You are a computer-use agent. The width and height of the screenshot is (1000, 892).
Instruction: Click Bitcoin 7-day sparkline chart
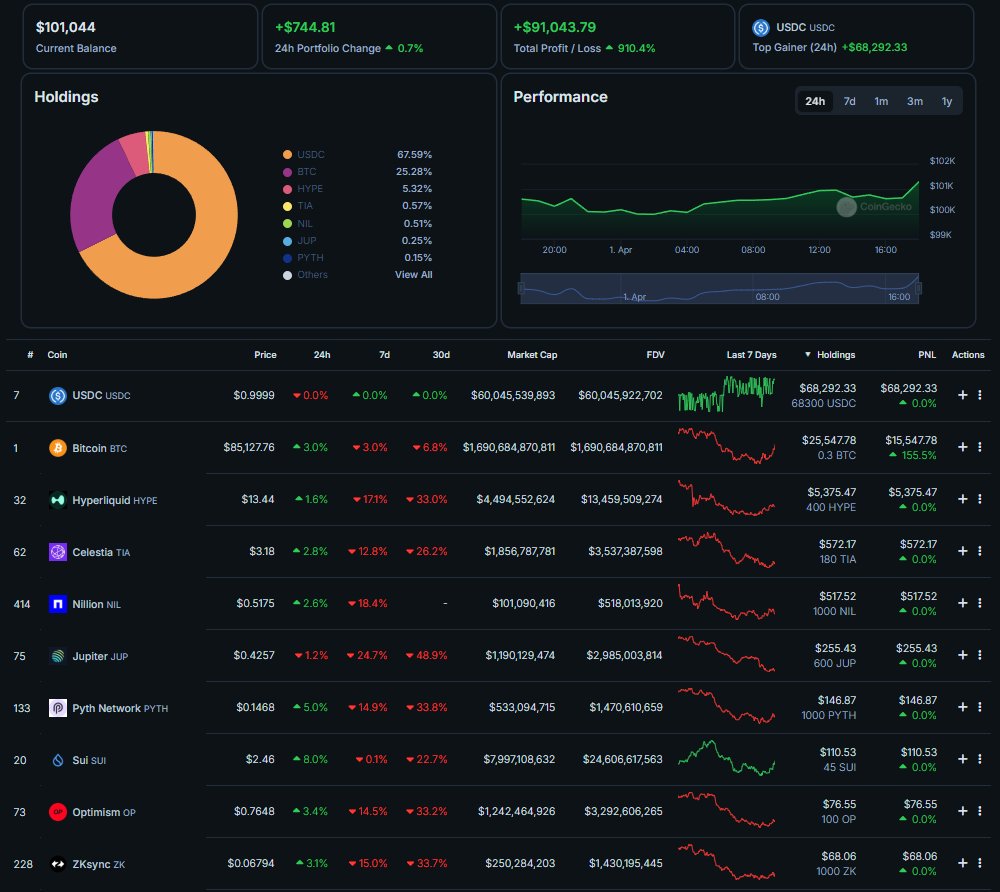[x=726, y=446]
